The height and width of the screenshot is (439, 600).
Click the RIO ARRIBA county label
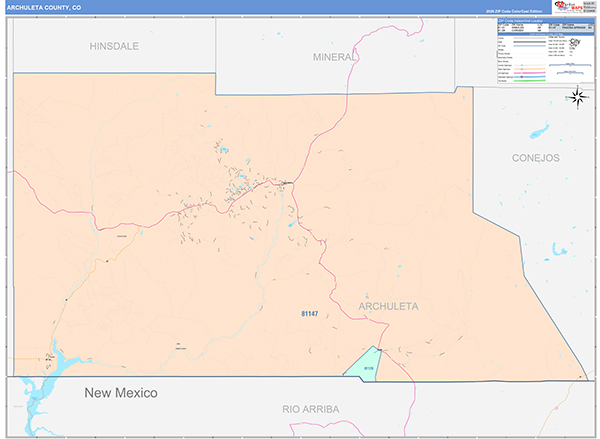click(x=311, y=409)
